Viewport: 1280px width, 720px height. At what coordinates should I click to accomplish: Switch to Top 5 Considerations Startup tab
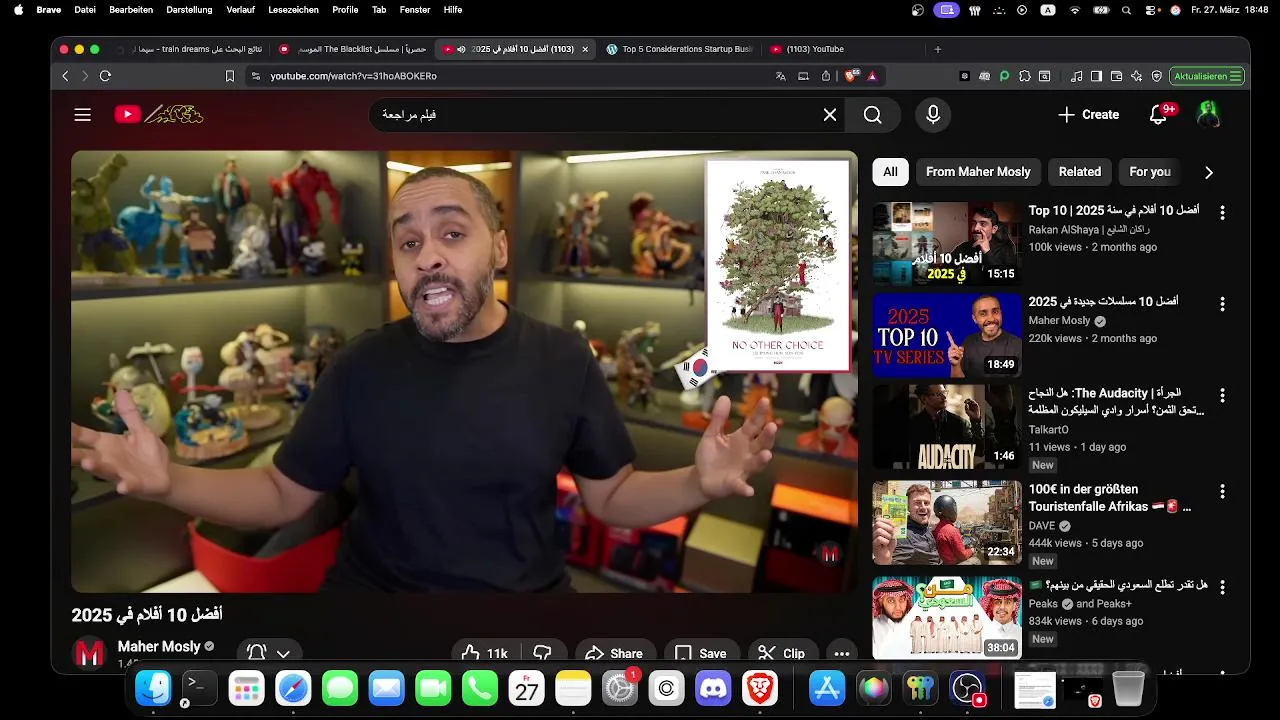679,49
